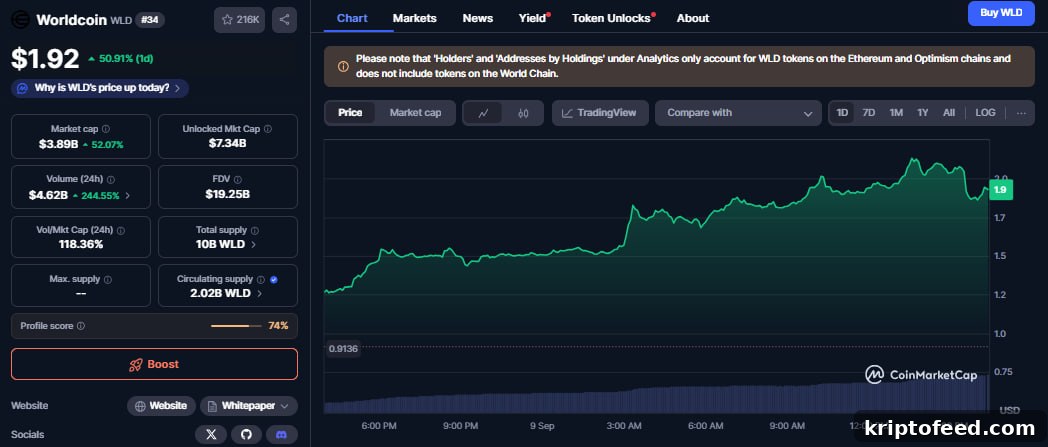Click the Boost button

tap(154, 364)
